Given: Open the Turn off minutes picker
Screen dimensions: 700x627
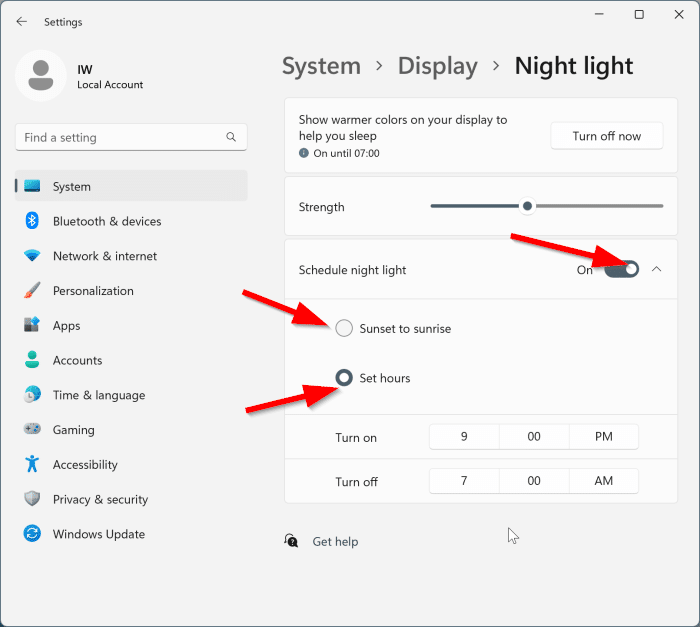Looking at the screenshot, I should tap(534, 481).
